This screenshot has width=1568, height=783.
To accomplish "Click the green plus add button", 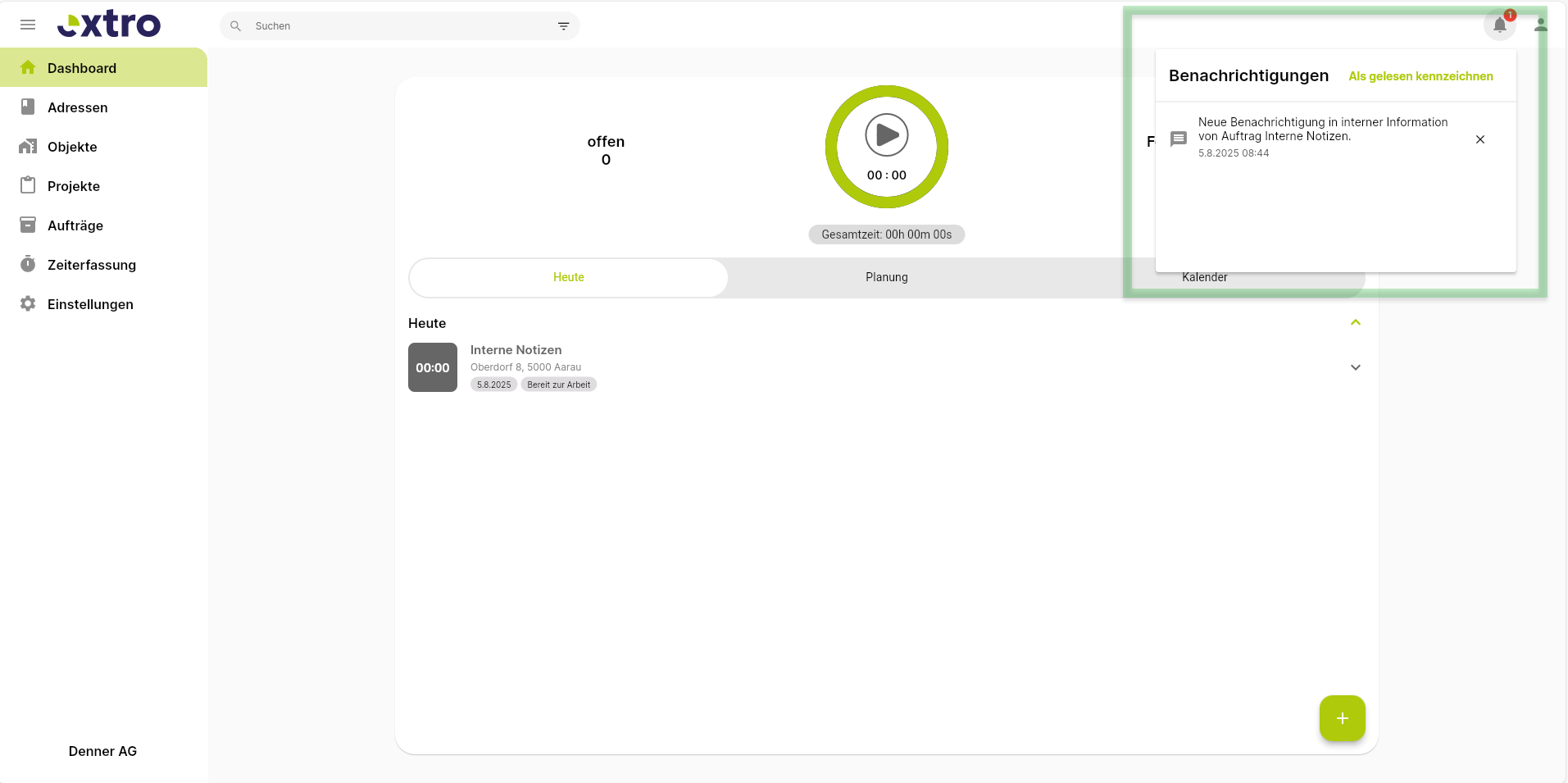I will 1343,718.
